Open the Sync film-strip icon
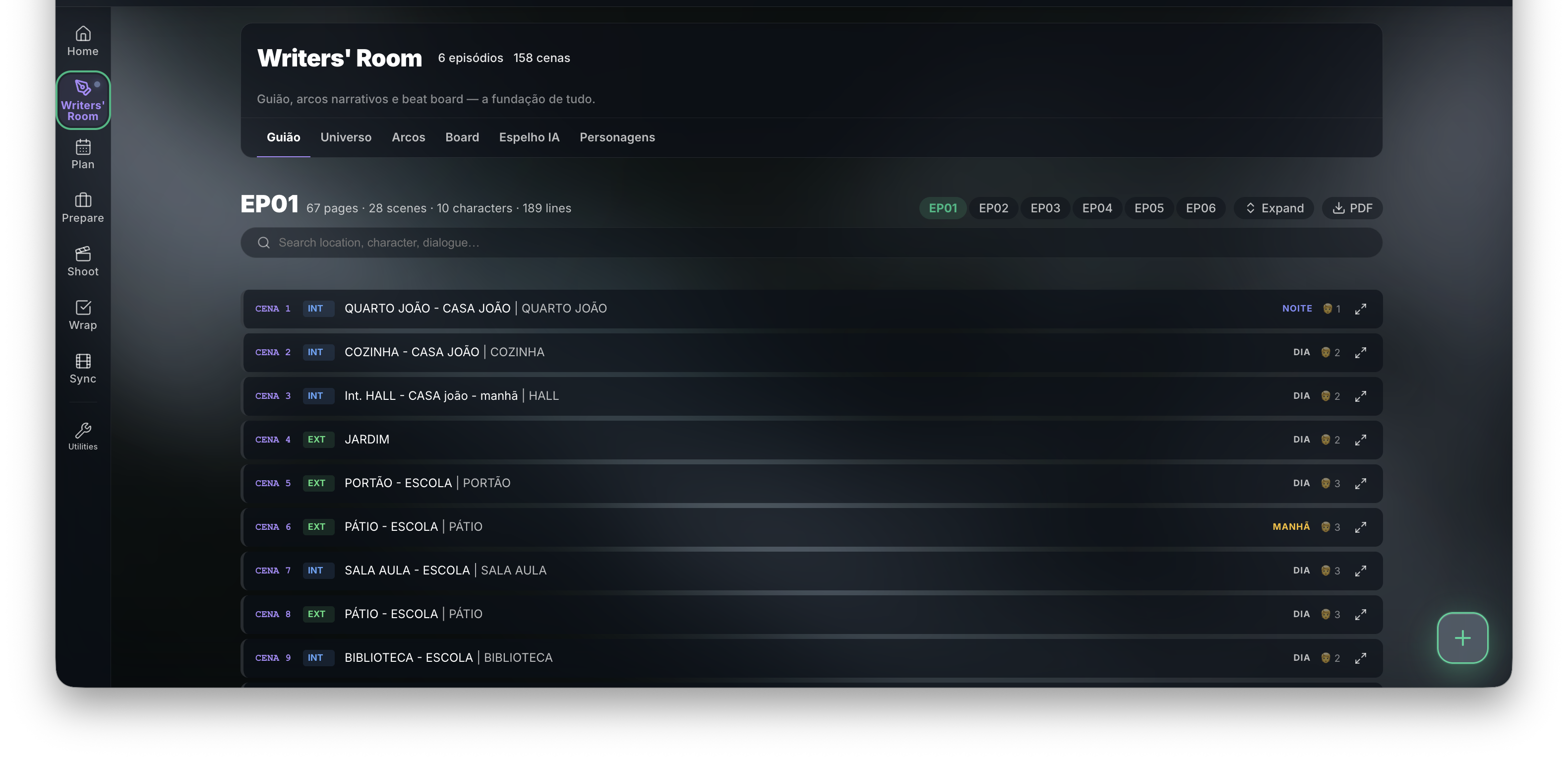 (x=83, y=369)
